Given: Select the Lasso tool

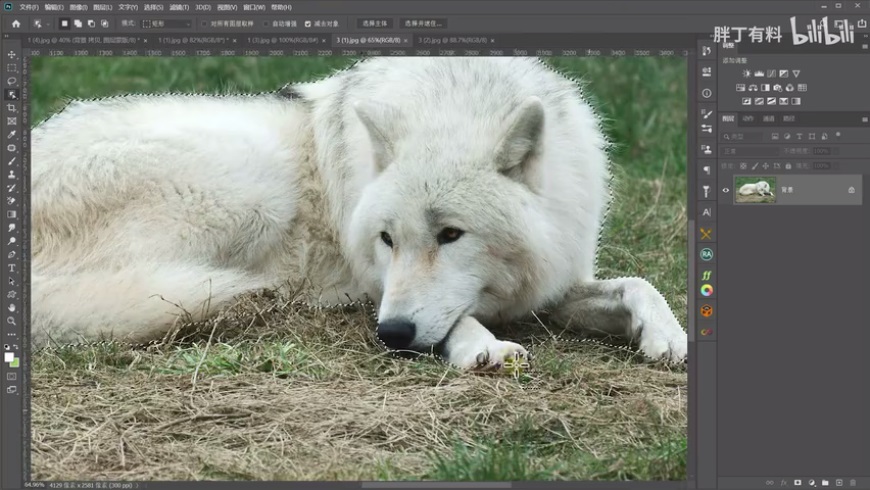Looking at the screenshot, I should [12, 81].
